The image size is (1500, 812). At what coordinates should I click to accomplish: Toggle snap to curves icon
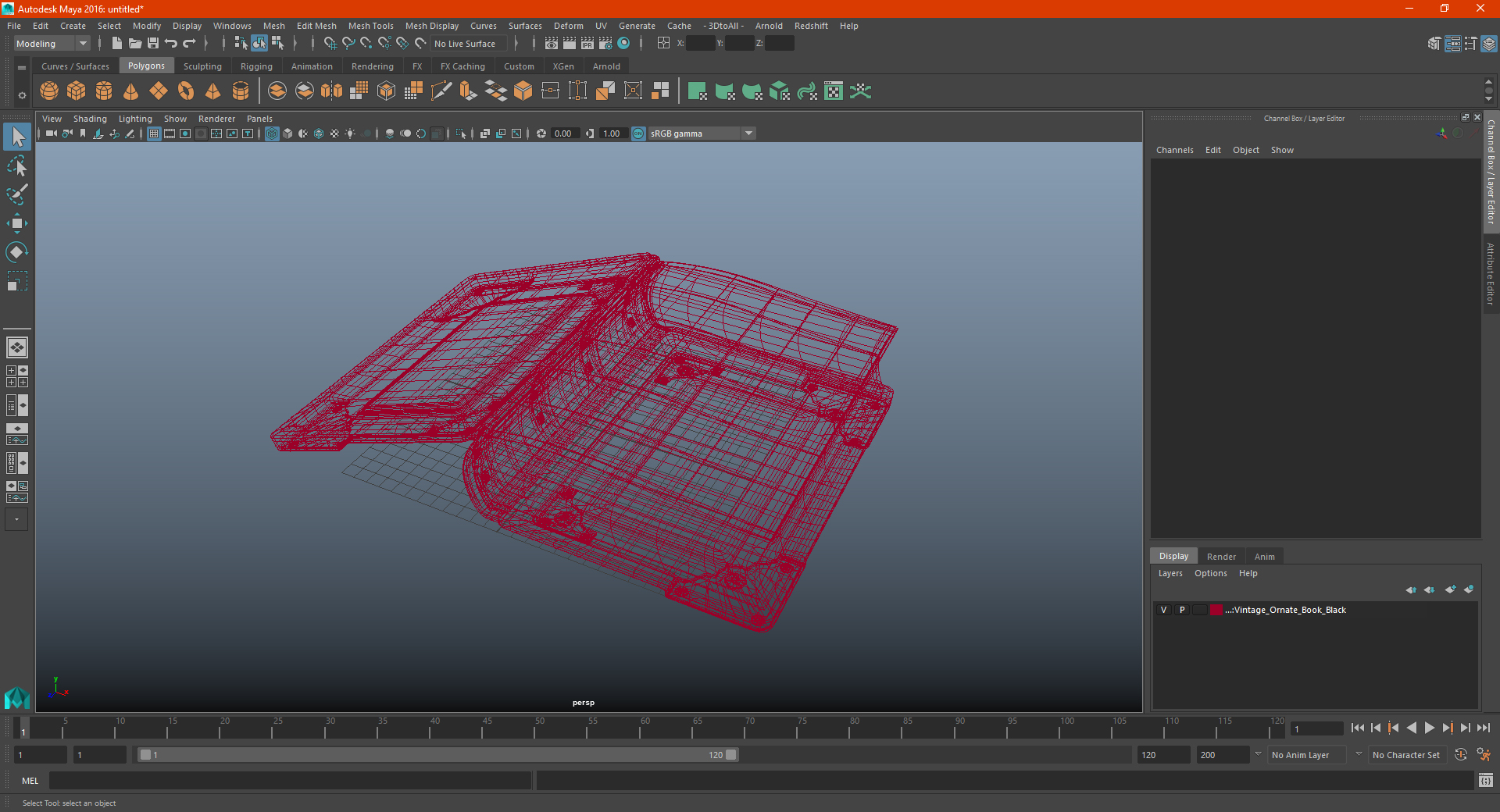tap(348, 44)
